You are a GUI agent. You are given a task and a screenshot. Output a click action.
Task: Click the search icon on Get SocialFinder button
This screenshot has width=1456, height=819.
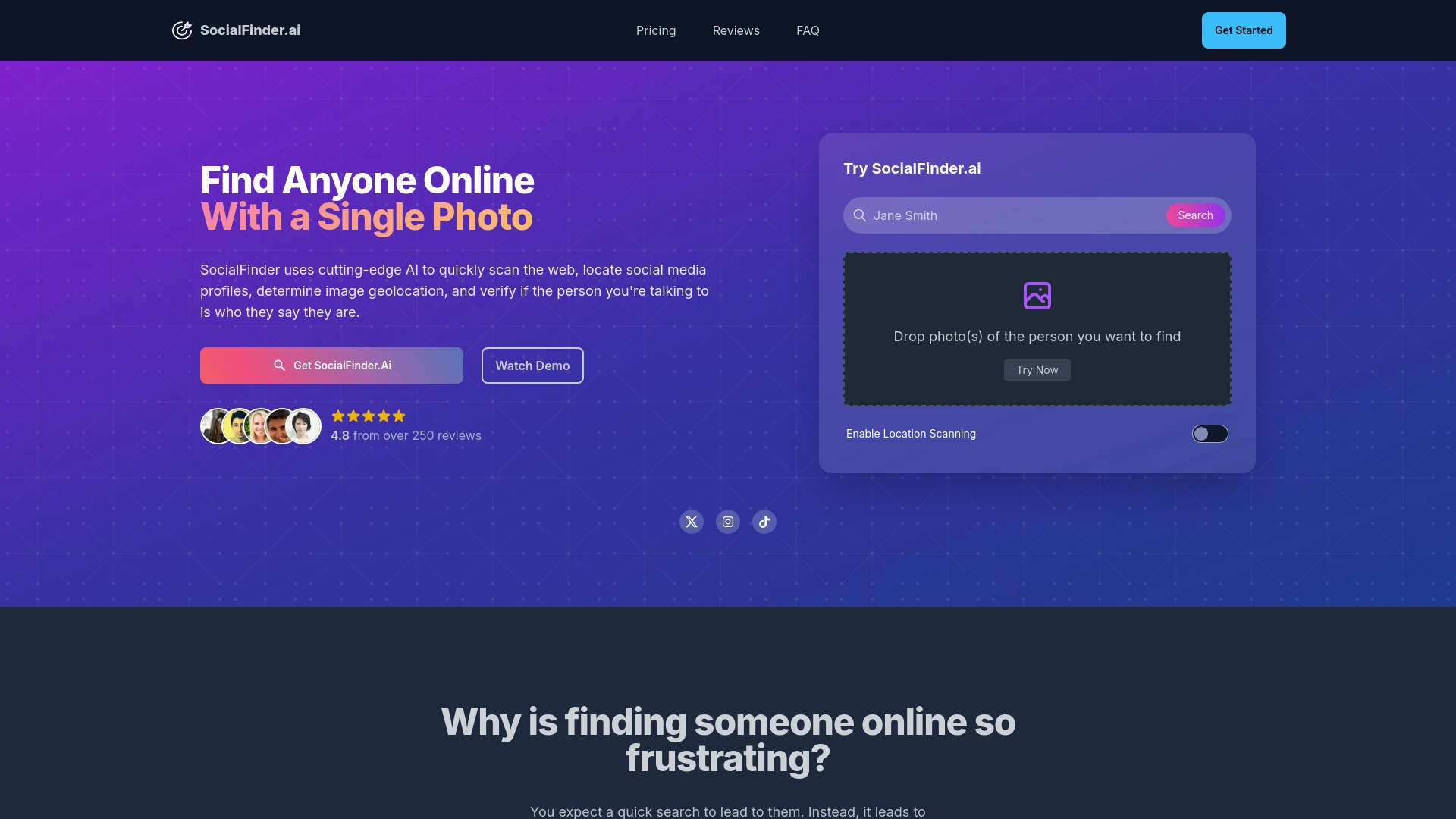click(280, 365)
